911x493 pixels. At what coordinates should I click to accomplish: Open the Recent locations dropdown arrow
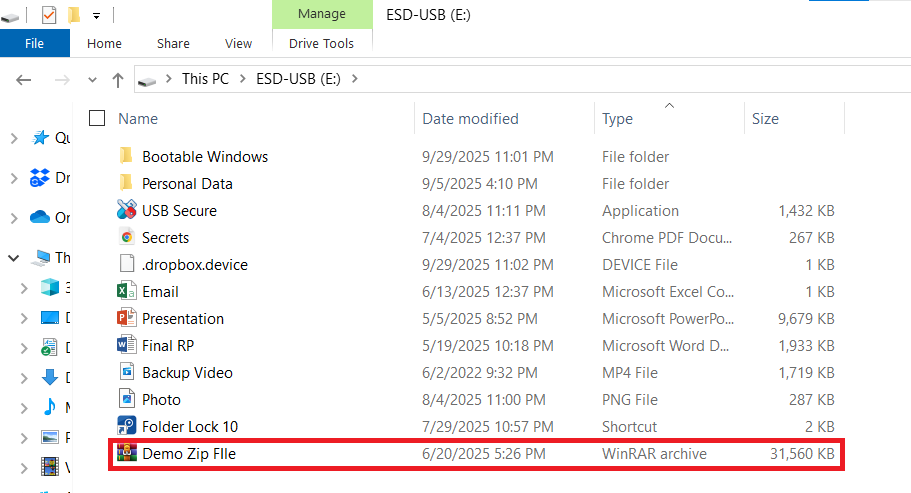(x=92, y=80)
